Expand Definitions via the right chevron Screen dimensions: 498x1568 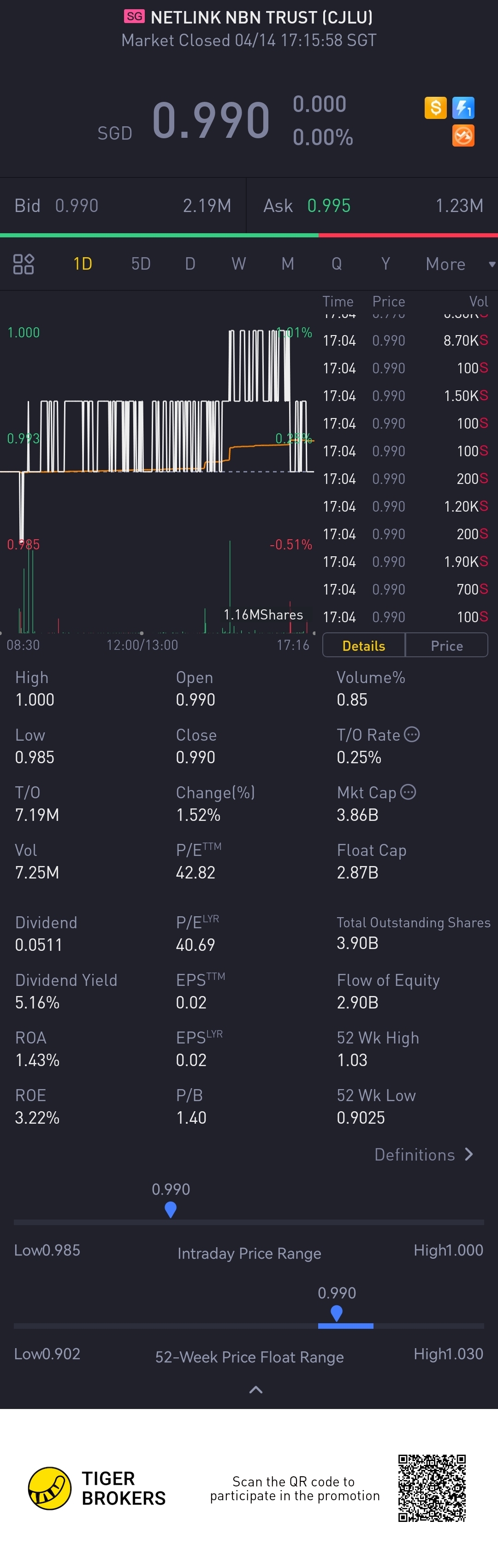pyautogui.click(x=469, y=1154)
